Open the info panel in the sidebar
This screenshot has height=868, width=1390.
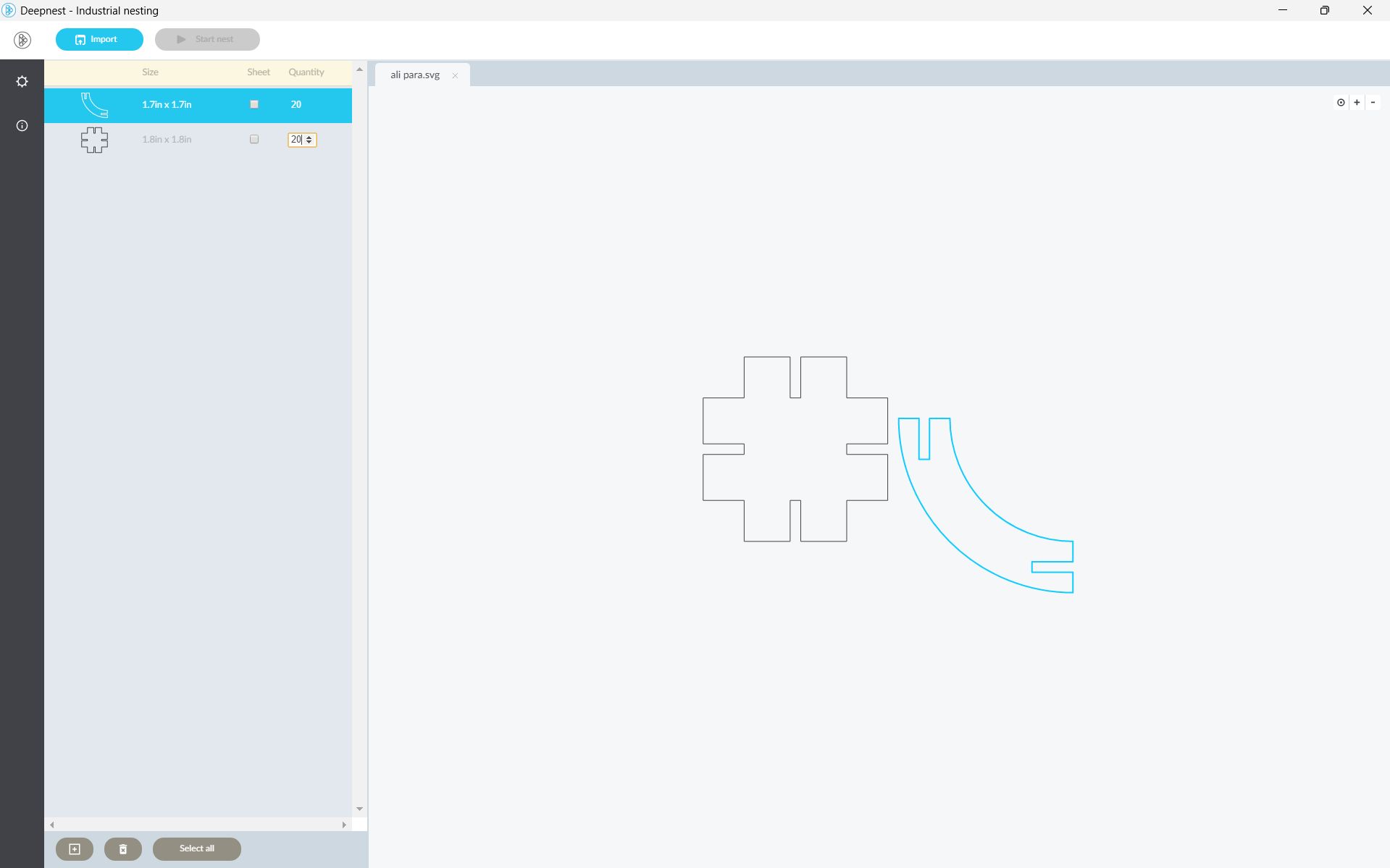coord(22,126)
